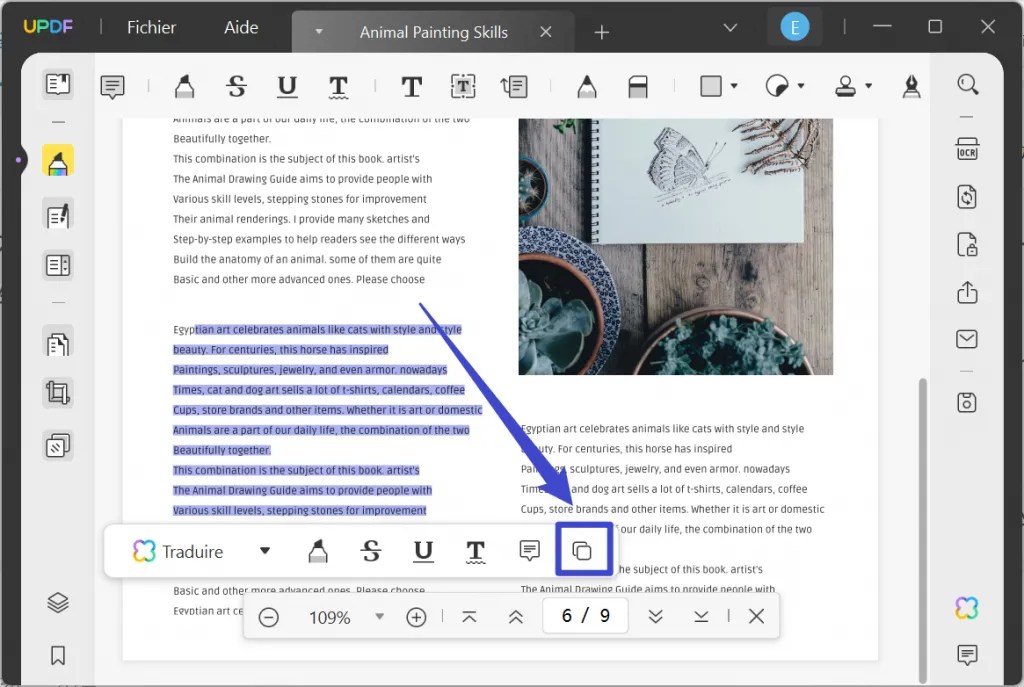
Task: Select the Text comment tool in top toolbar
Action: (x=411, y=86)
